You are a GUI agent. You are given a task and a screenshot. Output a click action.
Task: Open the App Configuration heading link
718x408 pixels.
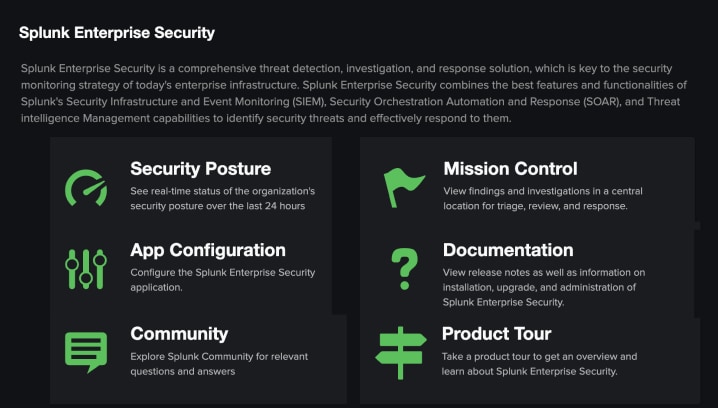pyautogui.click(x=207, y=250)
